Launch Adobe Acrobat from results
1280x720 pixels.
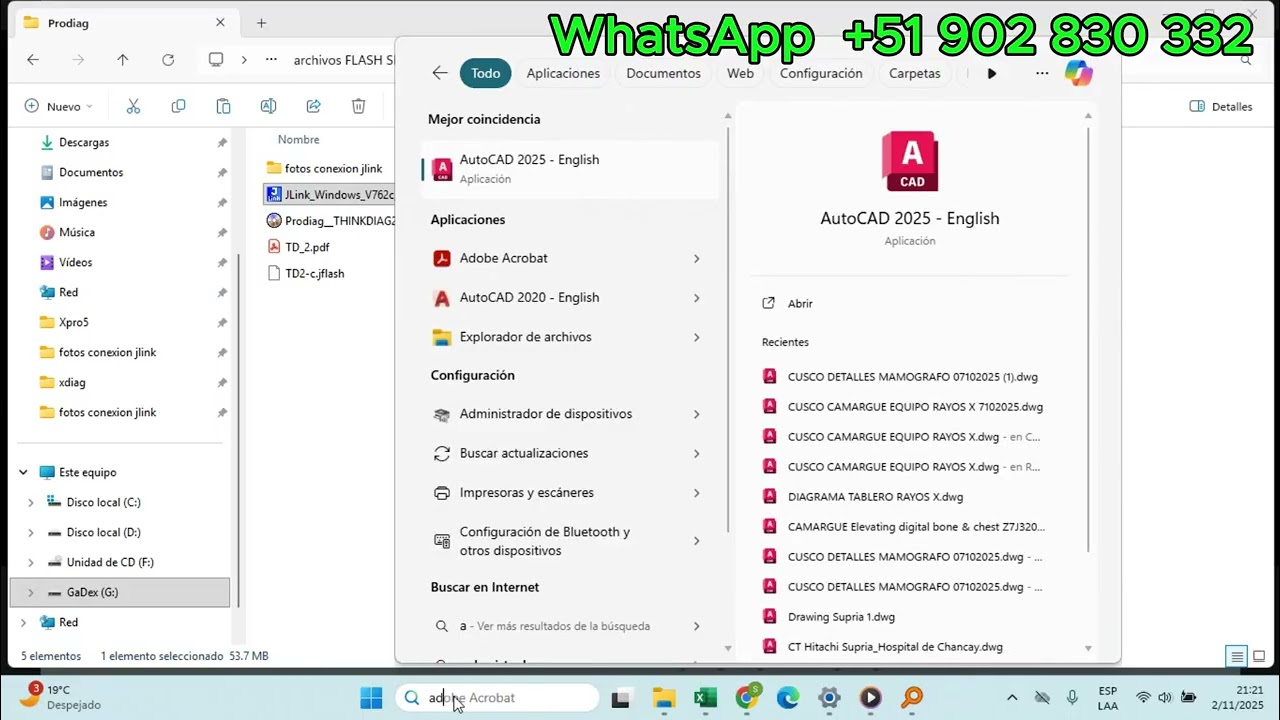[x=570, y=258]
